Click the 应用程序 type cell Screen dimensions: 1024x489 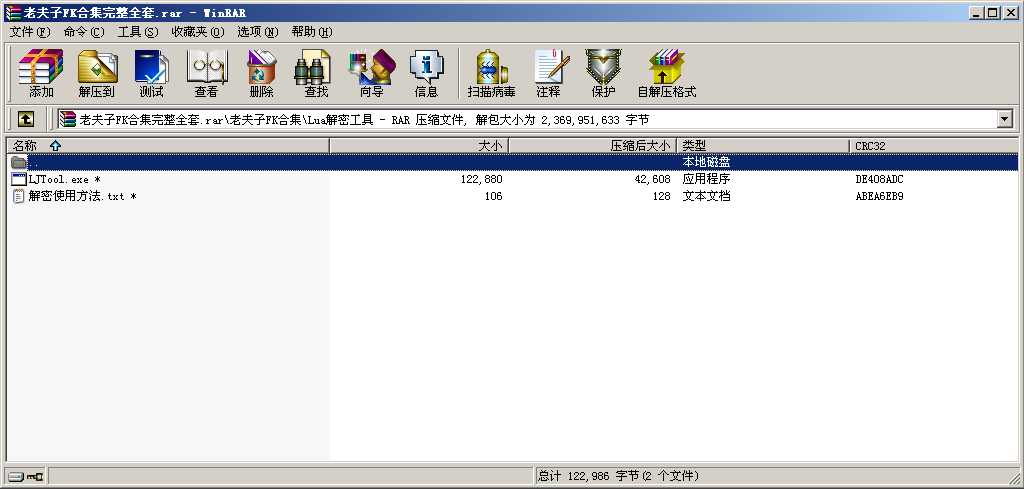(x=707, y=179)
